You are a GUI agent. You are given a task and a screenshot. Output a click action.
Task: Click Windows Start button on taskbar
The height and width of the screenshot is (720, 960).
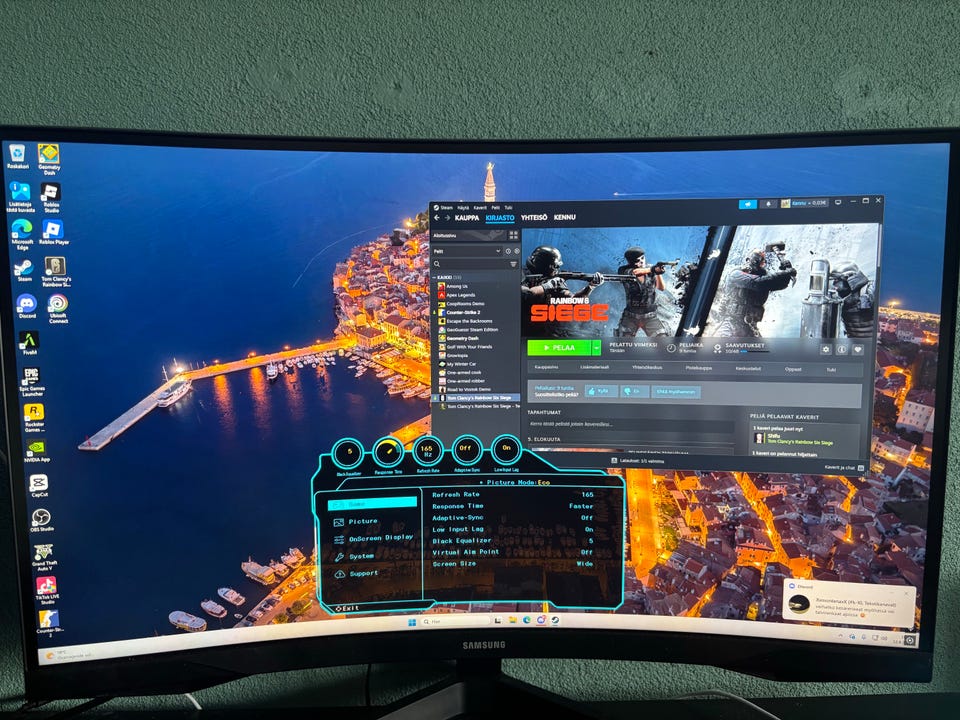411,622
